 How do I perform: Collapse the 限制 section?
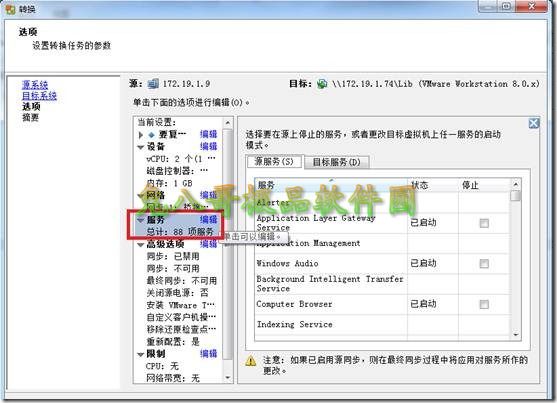click(x=141, y=354)
